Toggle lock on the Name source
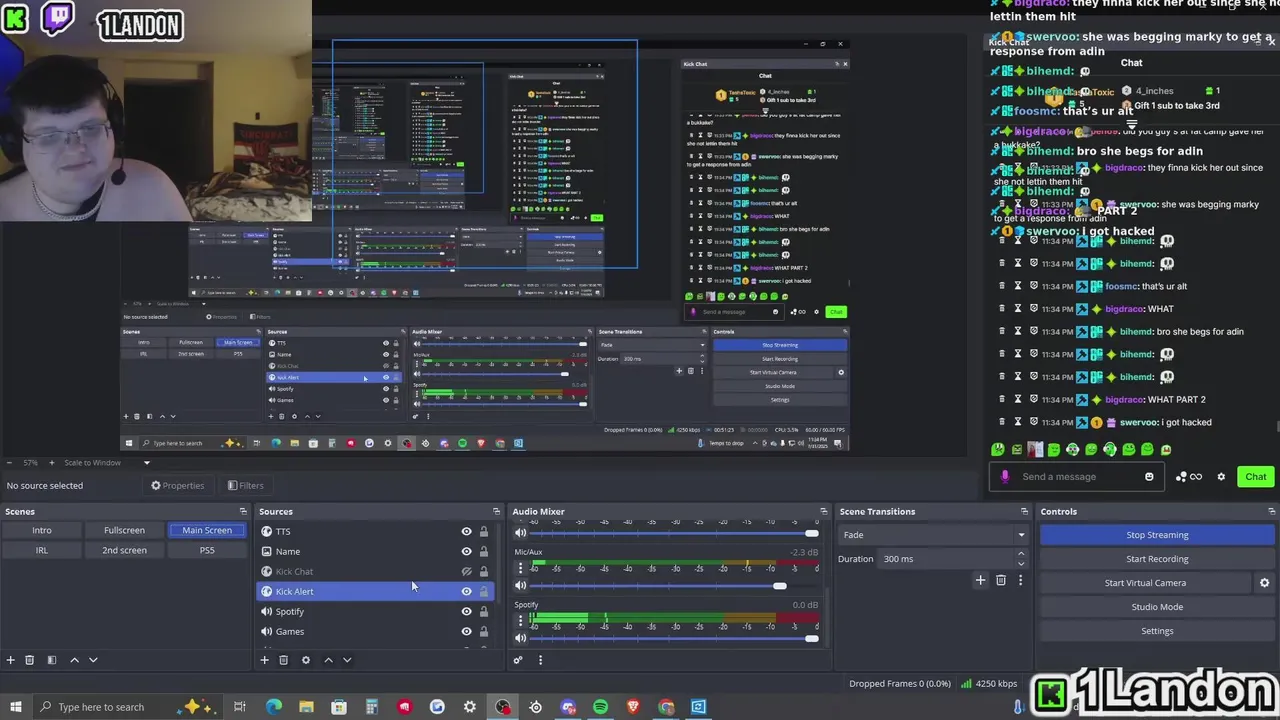 (484, 552)
